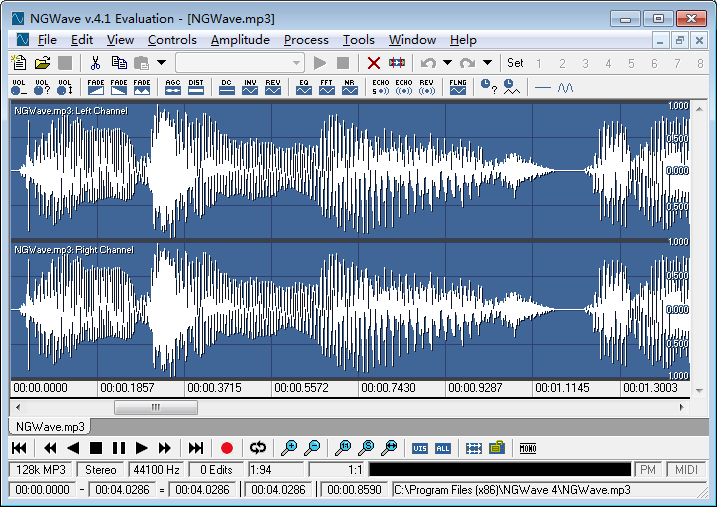Viewport: 717px width, 507px height.
Task: Click the Copy icon in the toolbar
Action: (119, 63)
